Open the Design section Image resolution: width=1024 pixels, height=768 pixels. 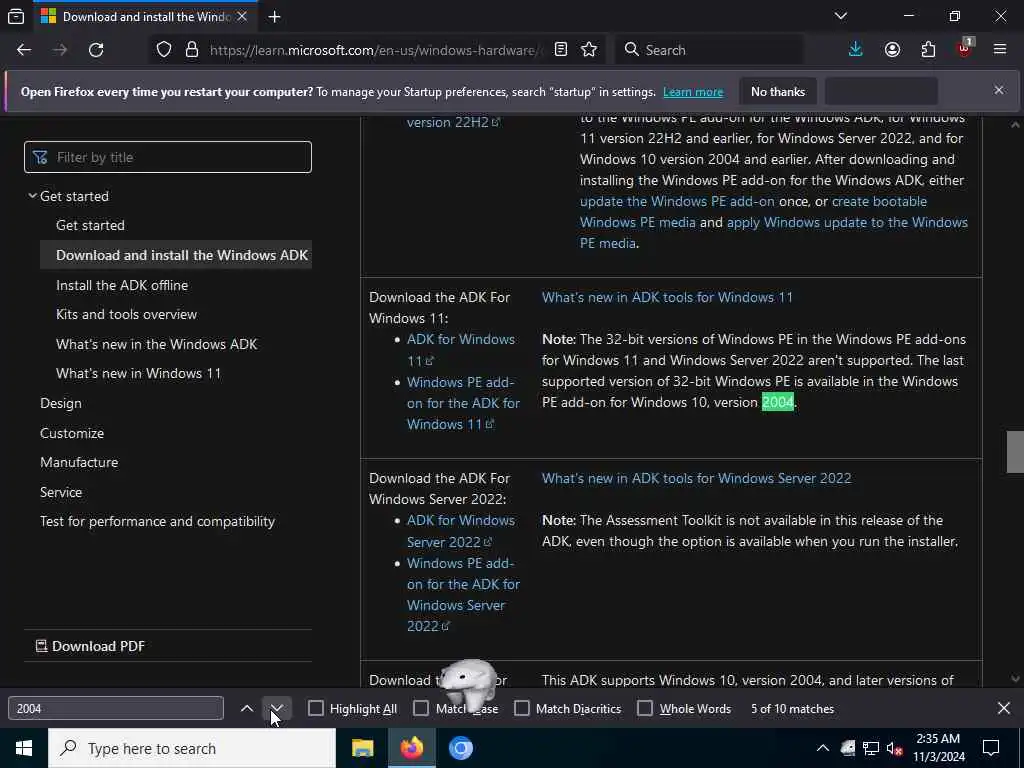61,404
